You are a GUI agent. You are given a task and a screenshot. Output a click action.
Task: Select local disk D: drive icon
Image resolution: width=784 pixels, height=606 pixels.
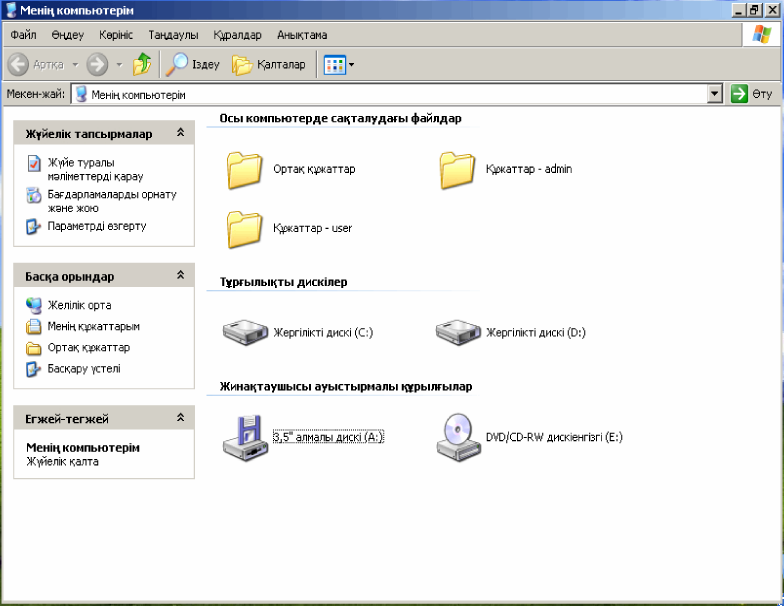pyautogui.click(x=458, y=332)
